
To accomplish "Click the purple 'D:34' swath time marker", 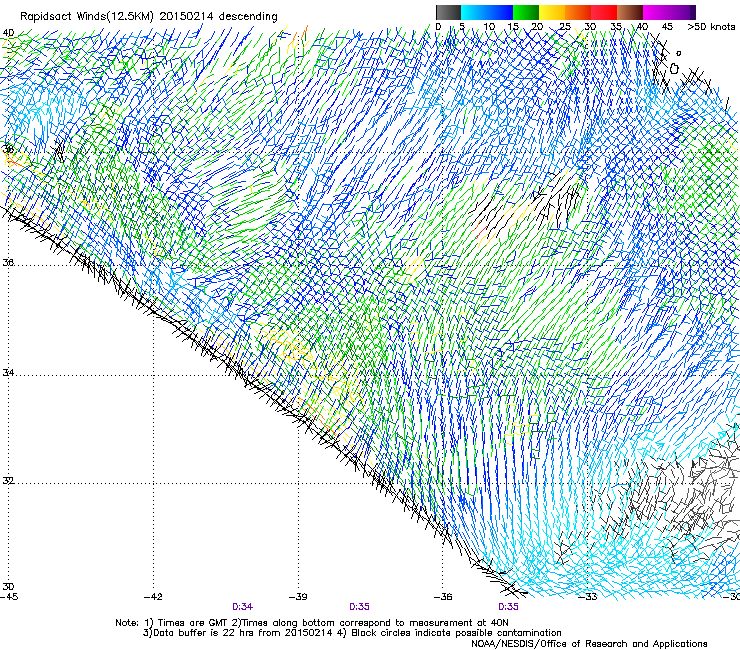I will 243,607.
